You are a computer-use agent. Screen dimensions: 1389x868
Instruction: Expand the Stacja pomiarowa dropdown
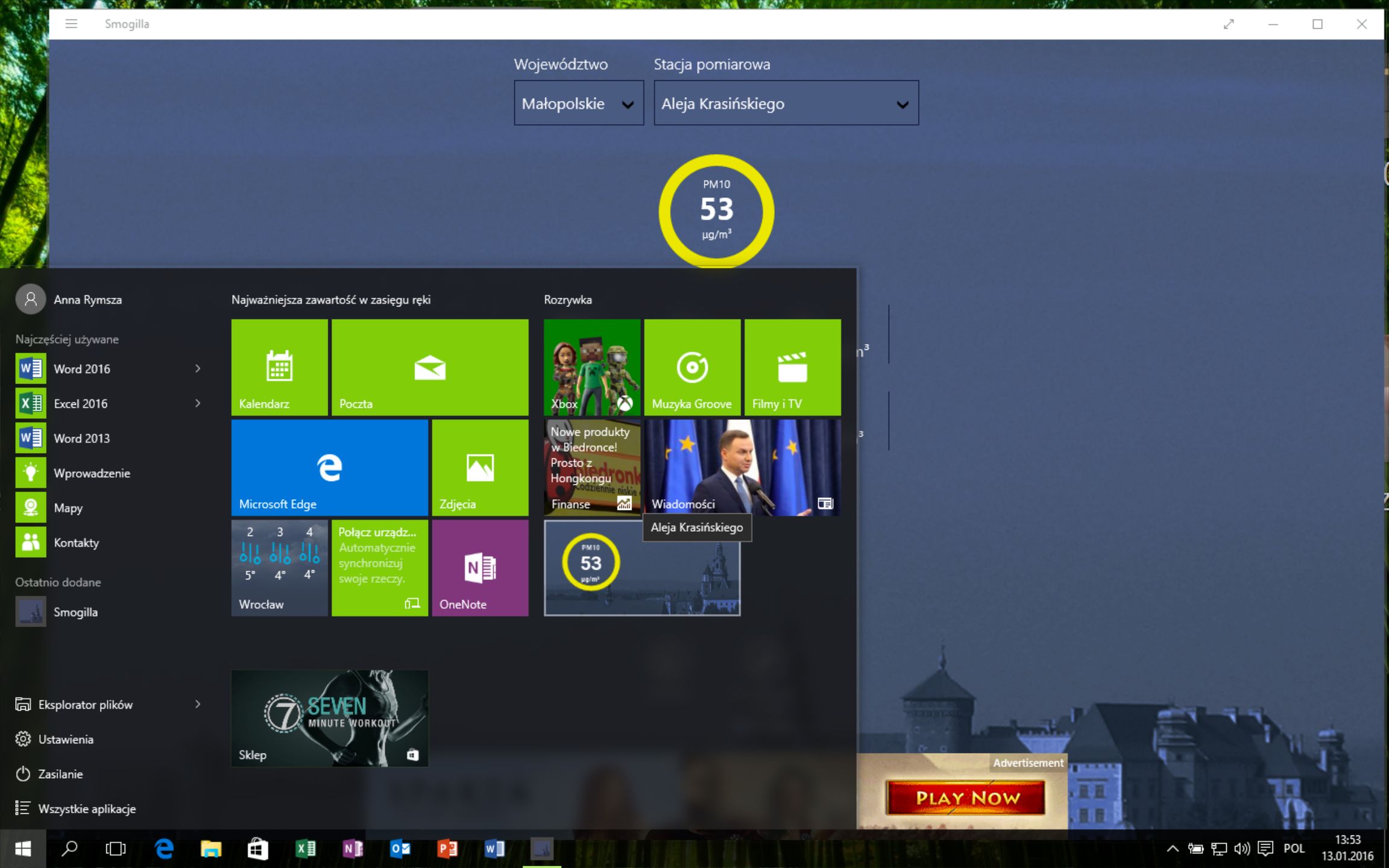click(786, 103)
